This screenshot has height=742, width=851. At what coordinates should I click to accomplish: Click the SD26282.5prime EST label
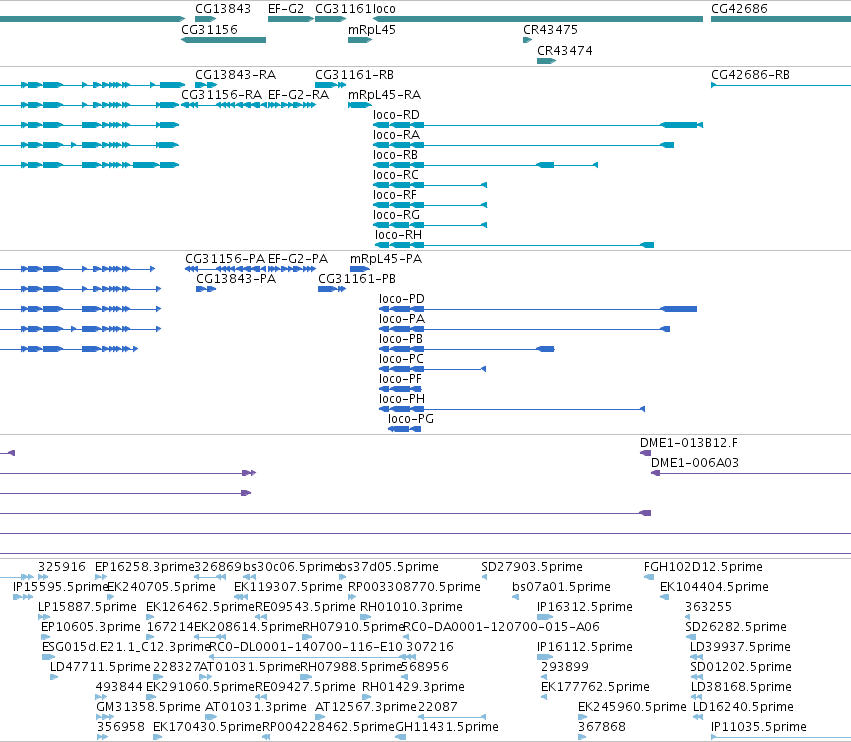pyautogui.click(x=736, y=626)
